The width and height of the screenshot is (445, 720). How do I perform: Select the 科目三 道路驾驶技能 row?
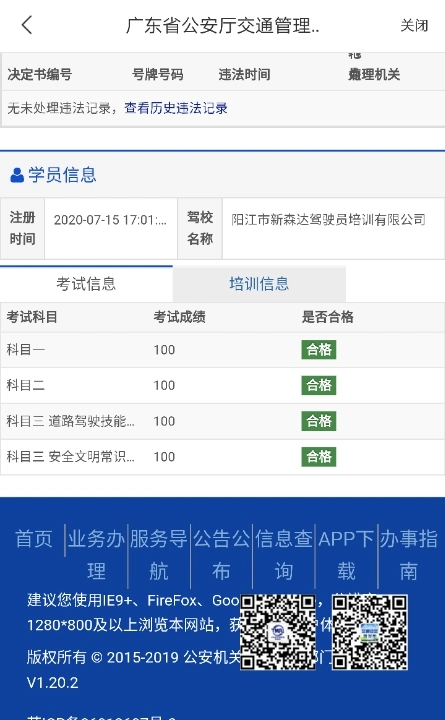[222, 421]
